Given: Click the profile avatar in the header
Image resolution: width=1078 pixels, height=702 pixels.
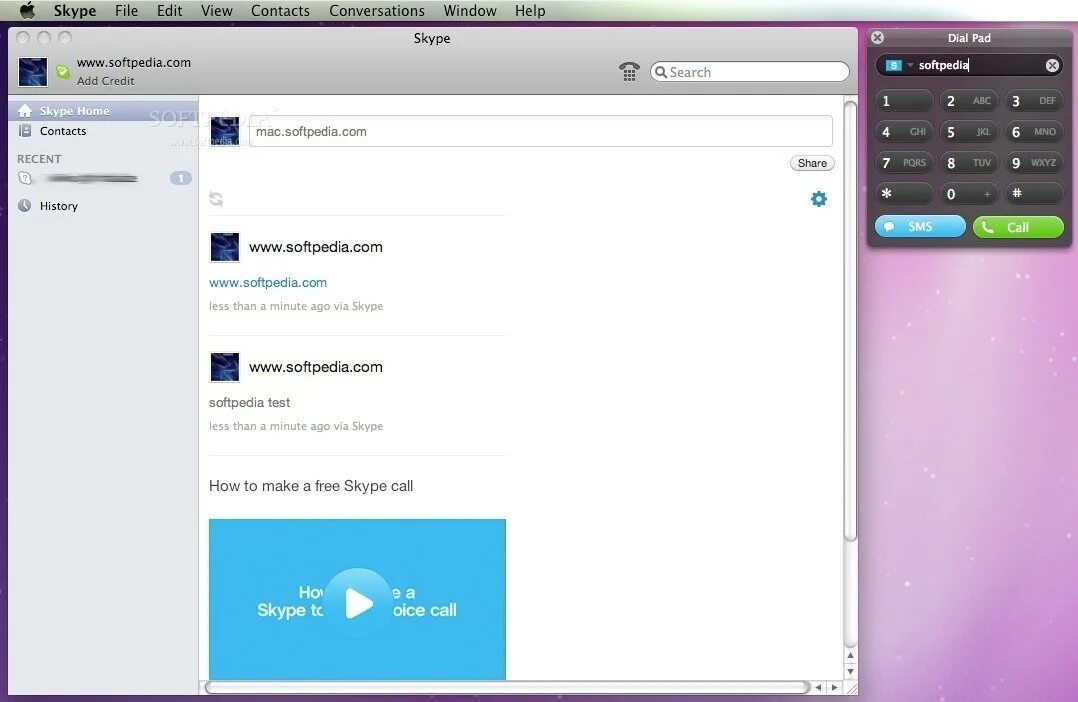Looking at the screenshot, I should click(33, 72).
